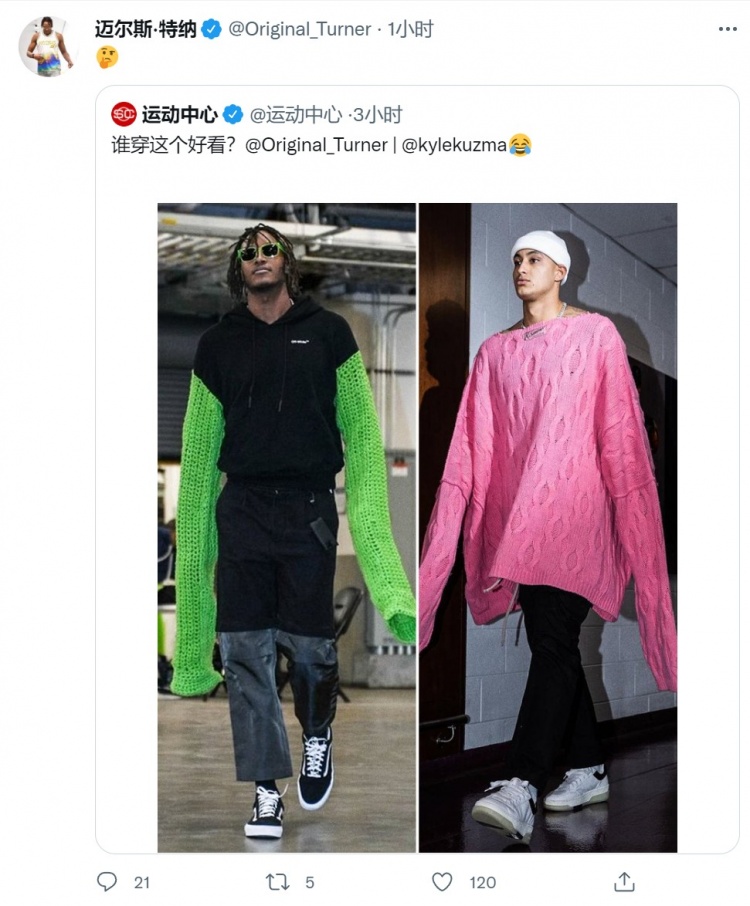Open the @Original_Turner handle in header
Image resolution: width=750 pixels, height=906 pixels.
point(300,29)
